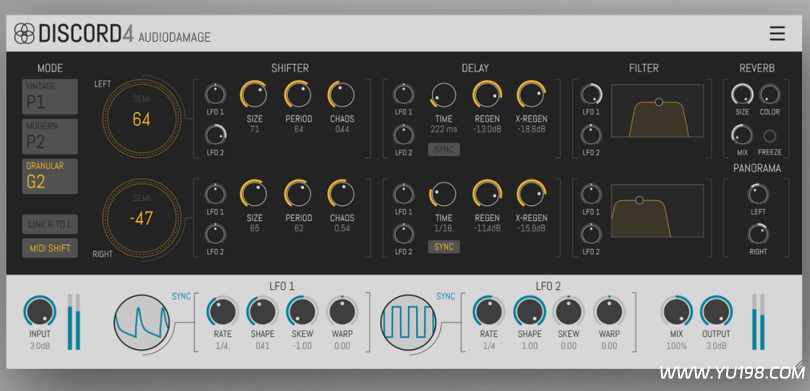
Task: Toggle LINK R TO L
Action: [50, 224]
